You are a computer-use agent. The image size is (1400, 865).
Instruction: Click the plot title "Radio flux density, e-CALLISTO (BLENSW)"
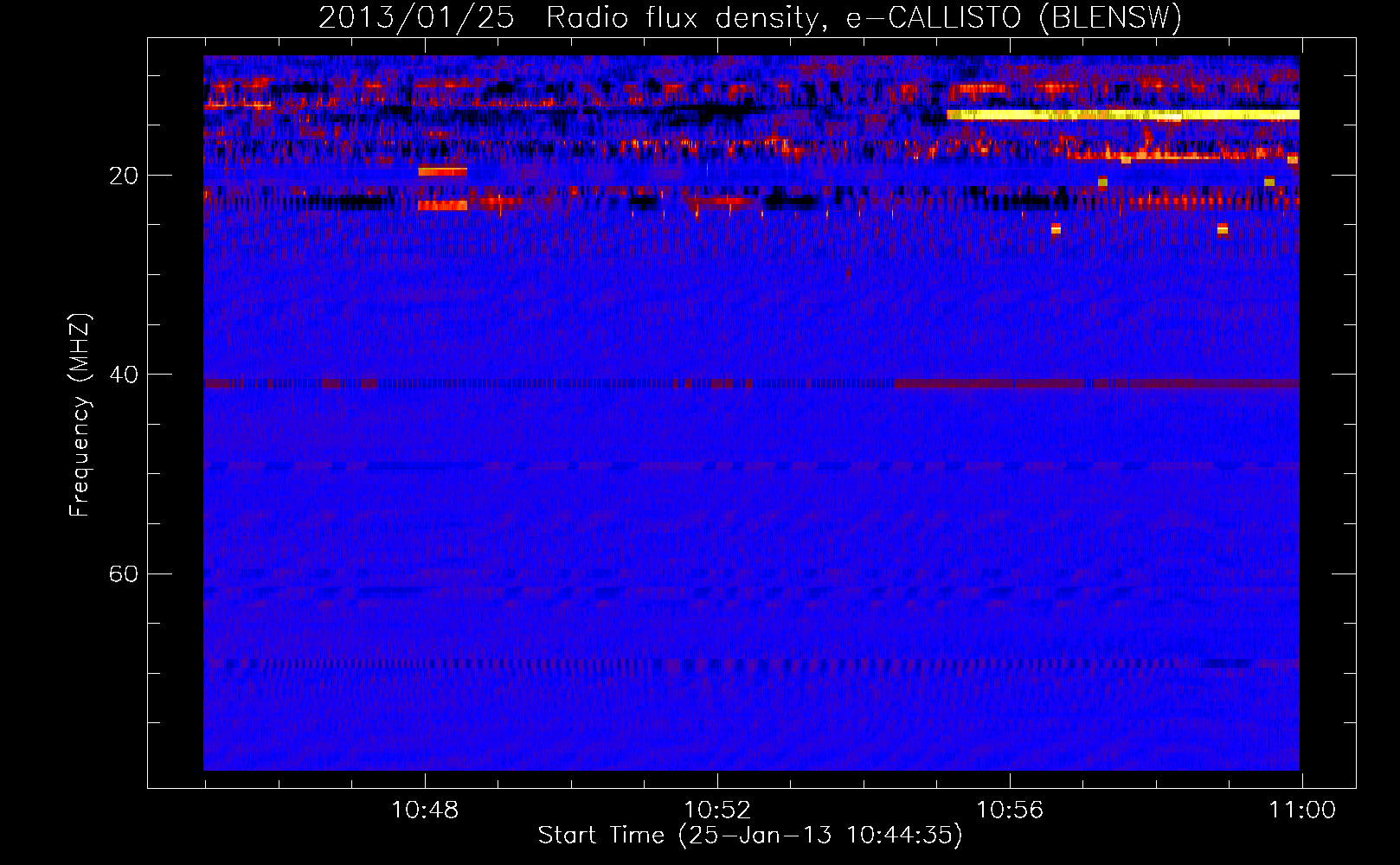(864, 18)
